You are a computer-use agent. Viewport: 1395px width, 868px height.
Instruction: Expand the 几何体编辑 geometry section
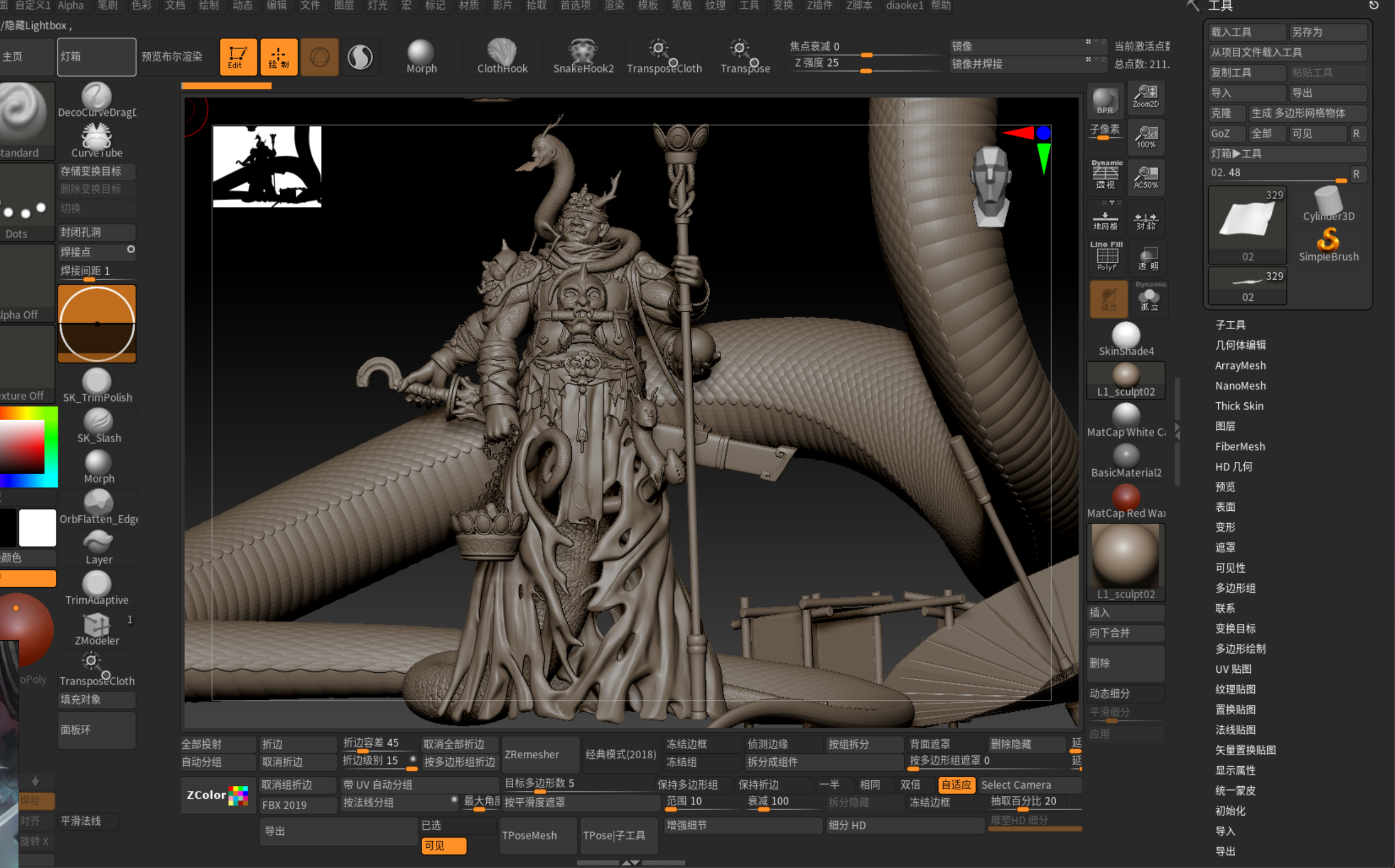[1240, 345]
